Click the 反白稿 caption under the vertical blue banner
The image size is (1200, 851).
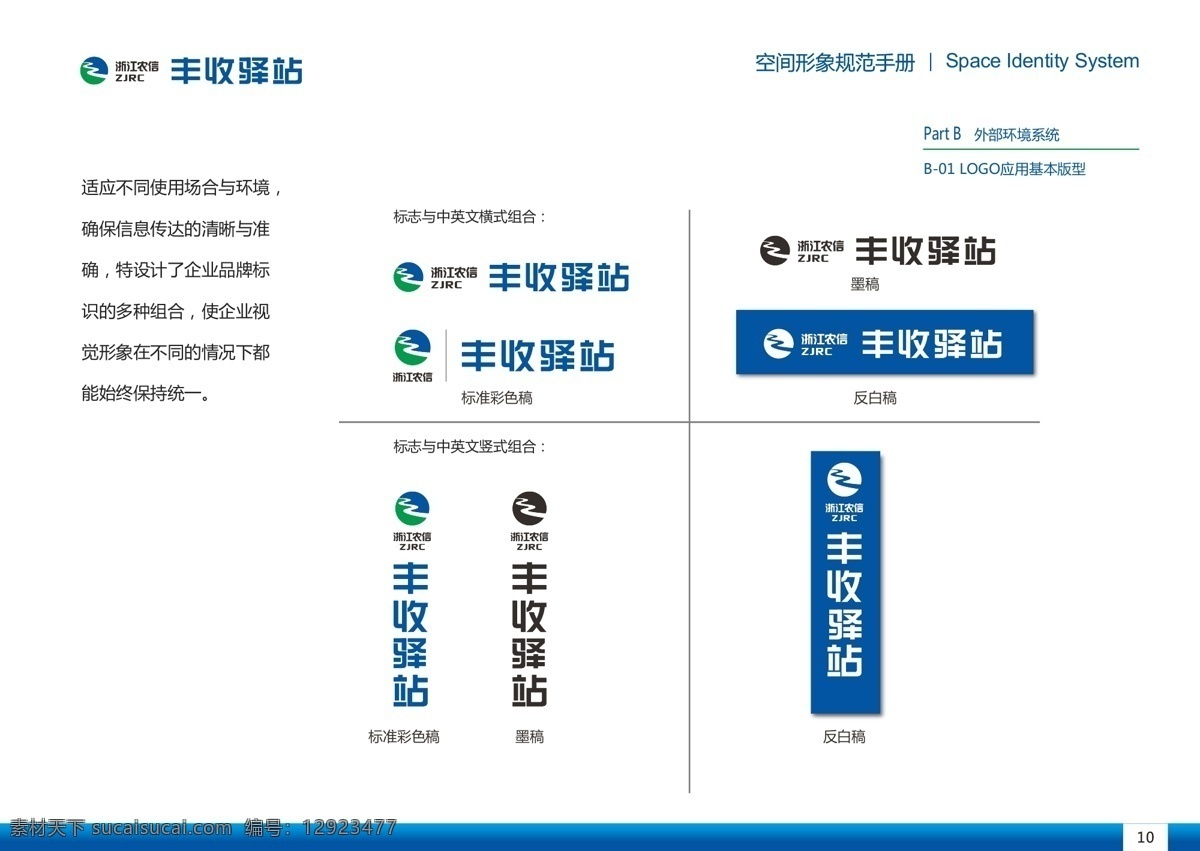click(x=844, y=737)
